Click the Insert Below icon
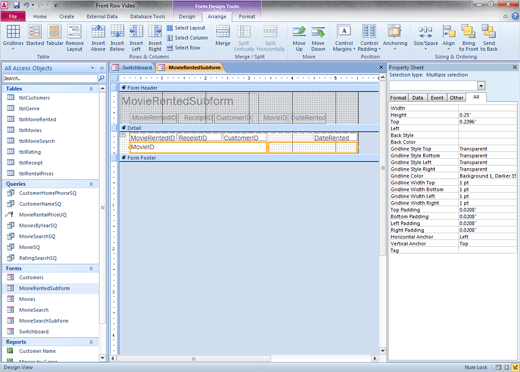The image size is (520, 372). (117, 32)
